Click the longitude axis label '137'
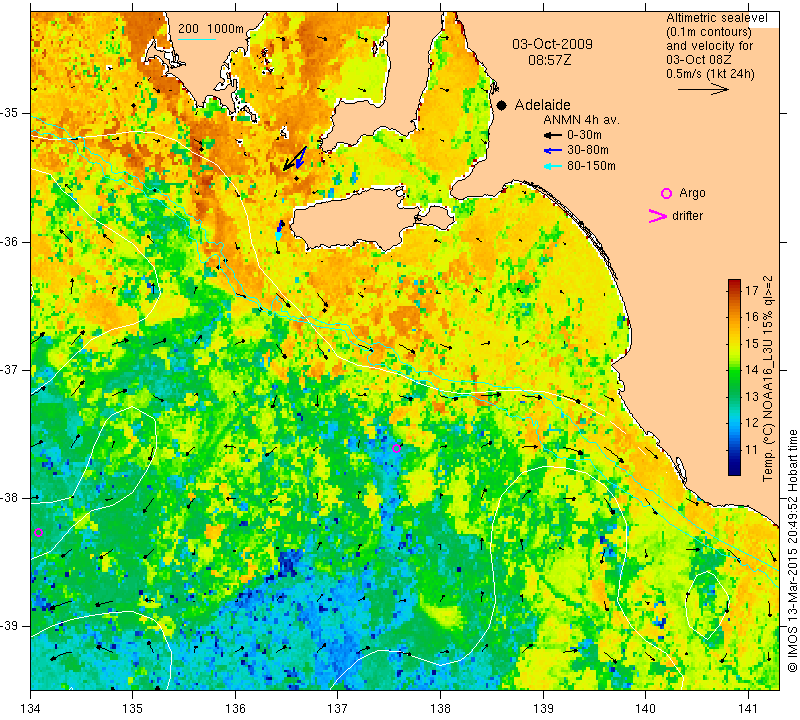Image resolution: width=800 pixels, height=720 pixels. click(338, 709)
